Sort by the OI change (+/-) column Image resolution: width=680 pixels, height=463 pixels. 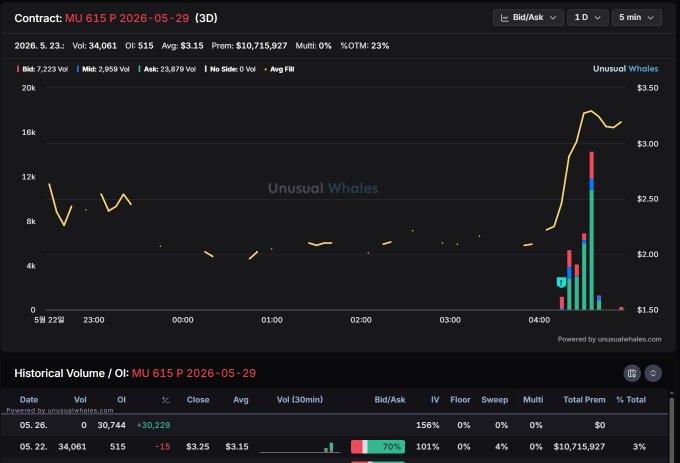click(166, 400)
